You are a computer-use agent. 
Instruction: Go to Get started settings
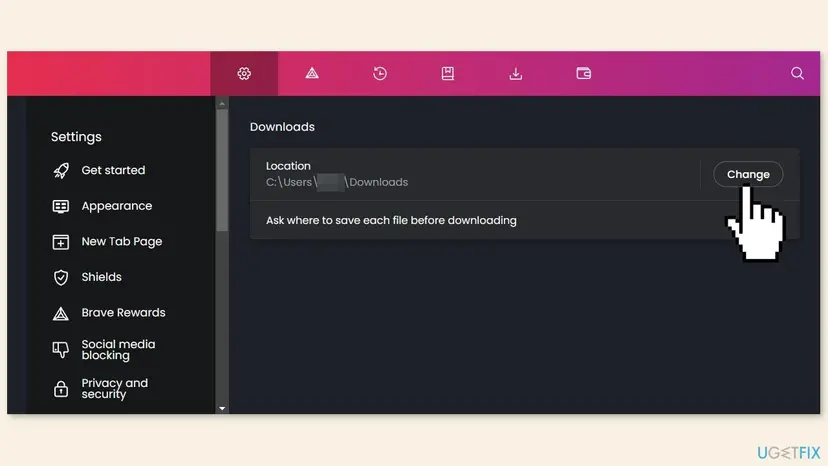pyautogui.click(x=113, y=170)
